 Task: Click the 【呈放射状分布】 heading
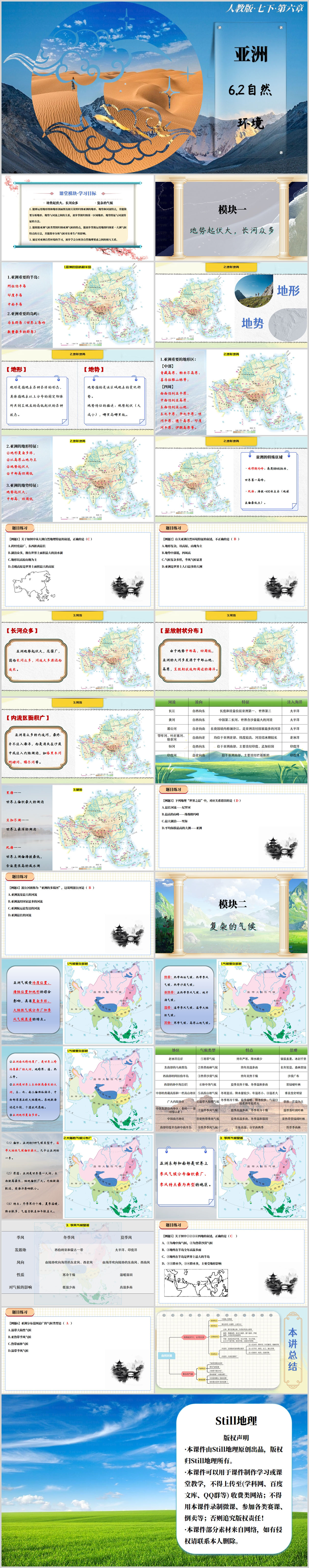coord(181,631)
